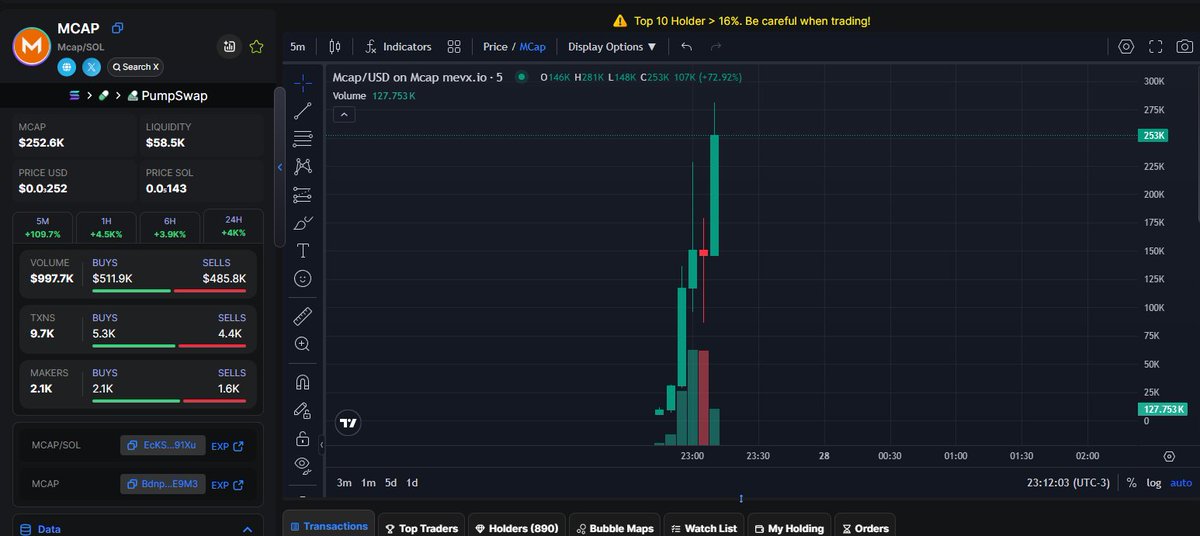Open the Orders tab
This screenshot has height=536, width=1200.
tap(865, 527)
